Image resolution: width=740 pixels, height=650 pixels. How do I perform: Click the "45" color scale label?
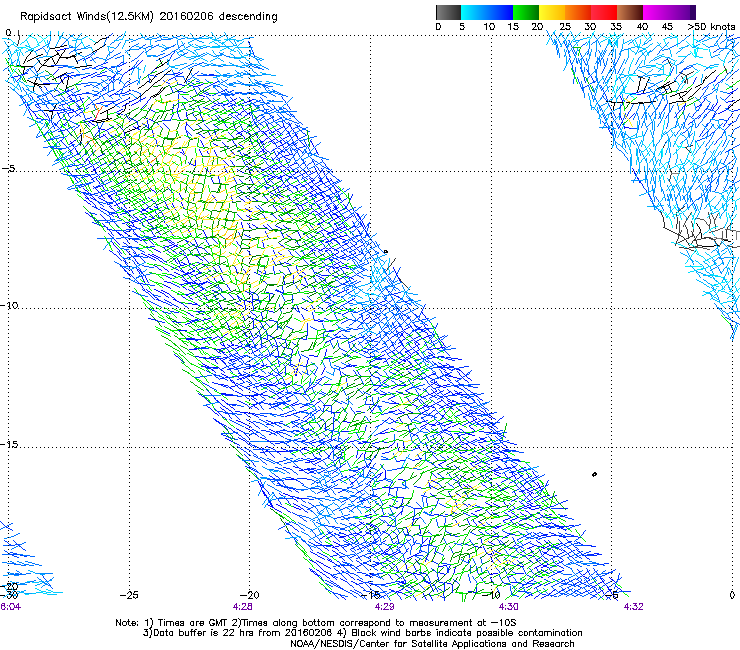pos(667,26)
